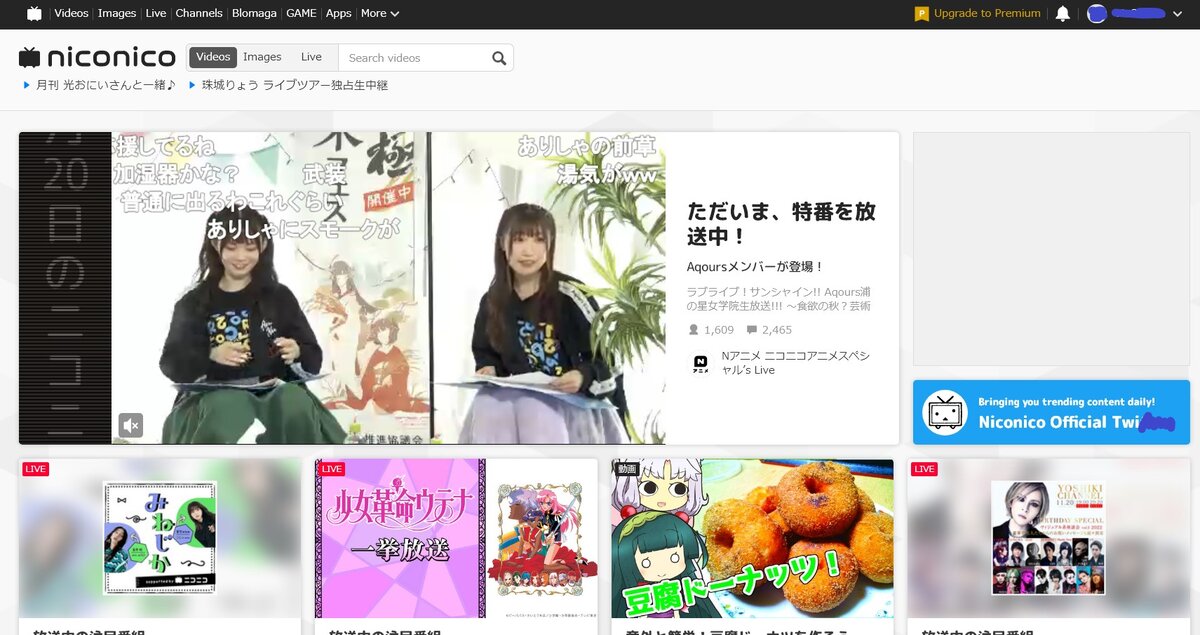Open 少女革命ウテナ 一挙放送 thumbnail
This screenshot has height=635, width=1200.
[x=456, y=538]
